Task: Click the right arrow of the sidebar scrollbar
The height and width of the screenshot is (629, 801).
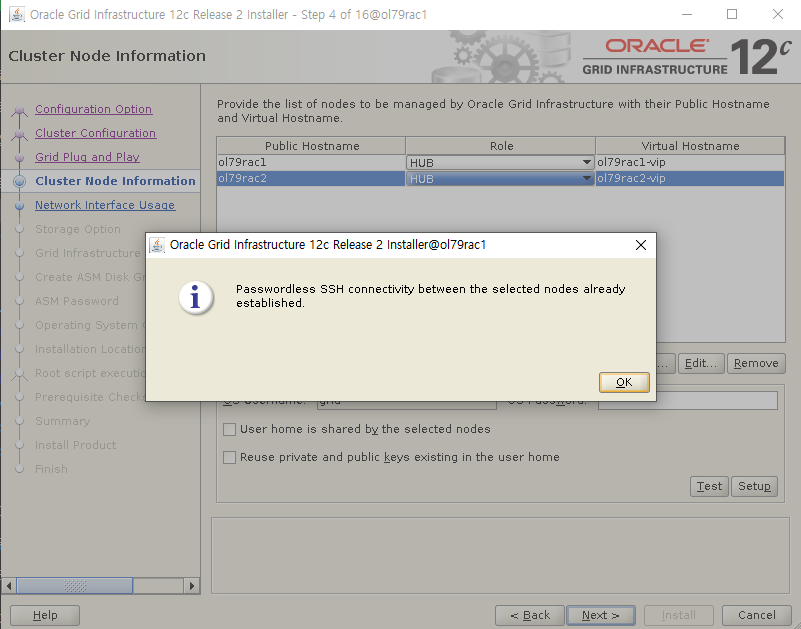Action: [x=192, y=586]
